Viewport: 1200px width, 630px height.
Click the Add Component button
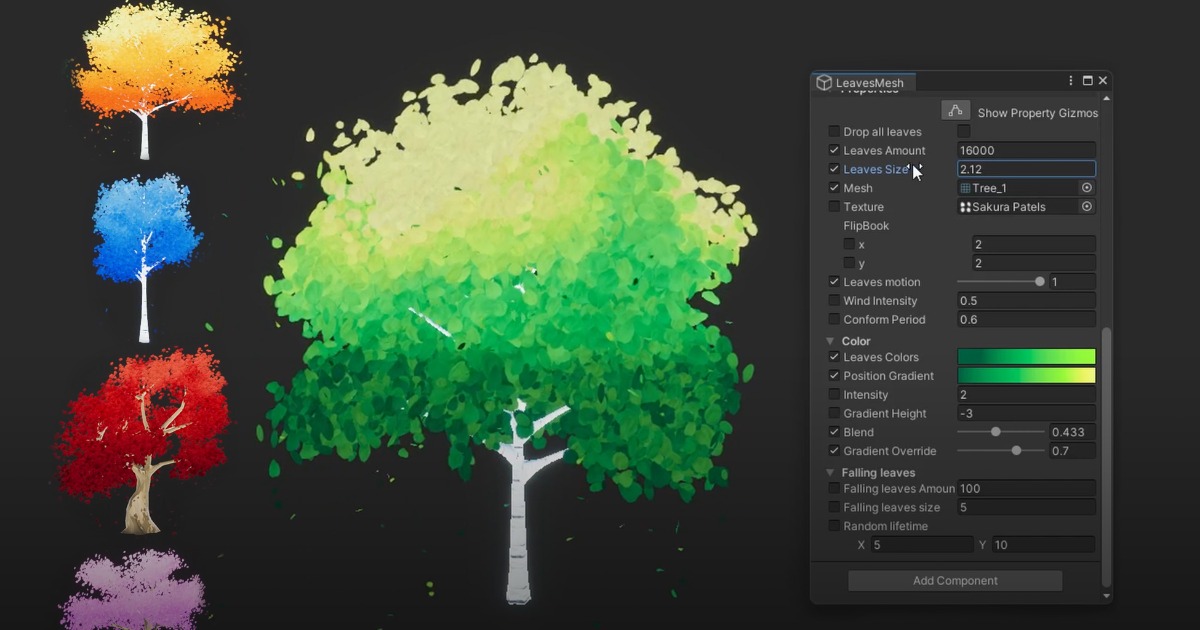click(955, 580)
